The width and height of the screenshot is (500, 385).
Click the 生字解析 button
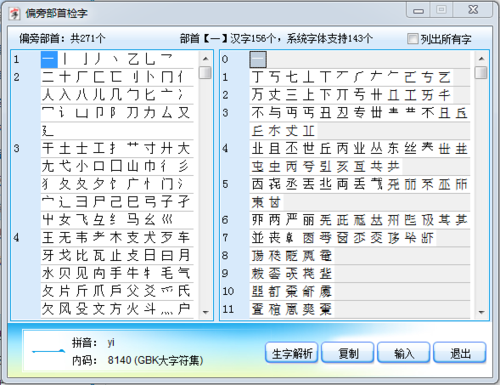[x=292, y=353]
